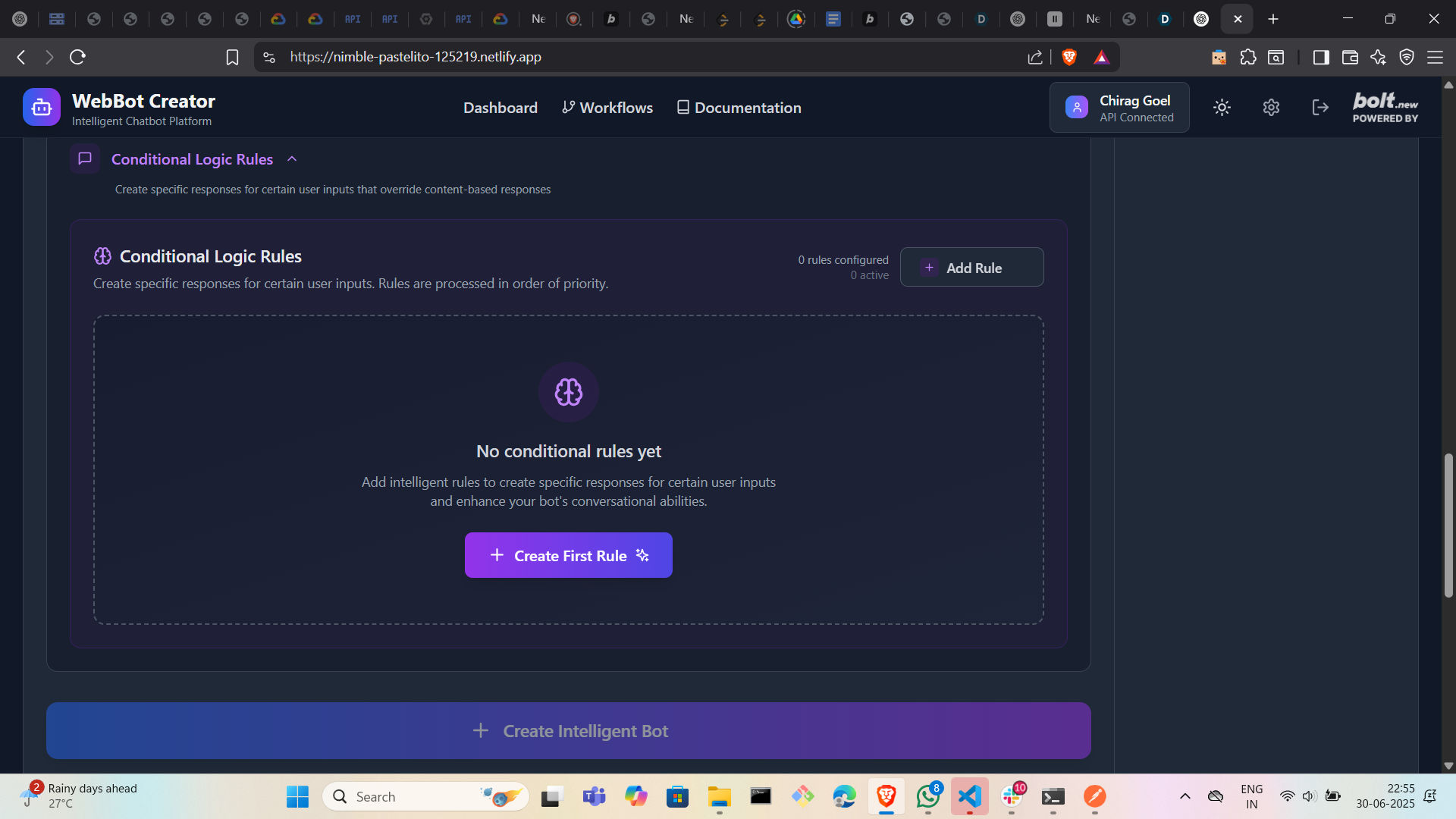Go to the Dashboard tab

coord(500,108)
